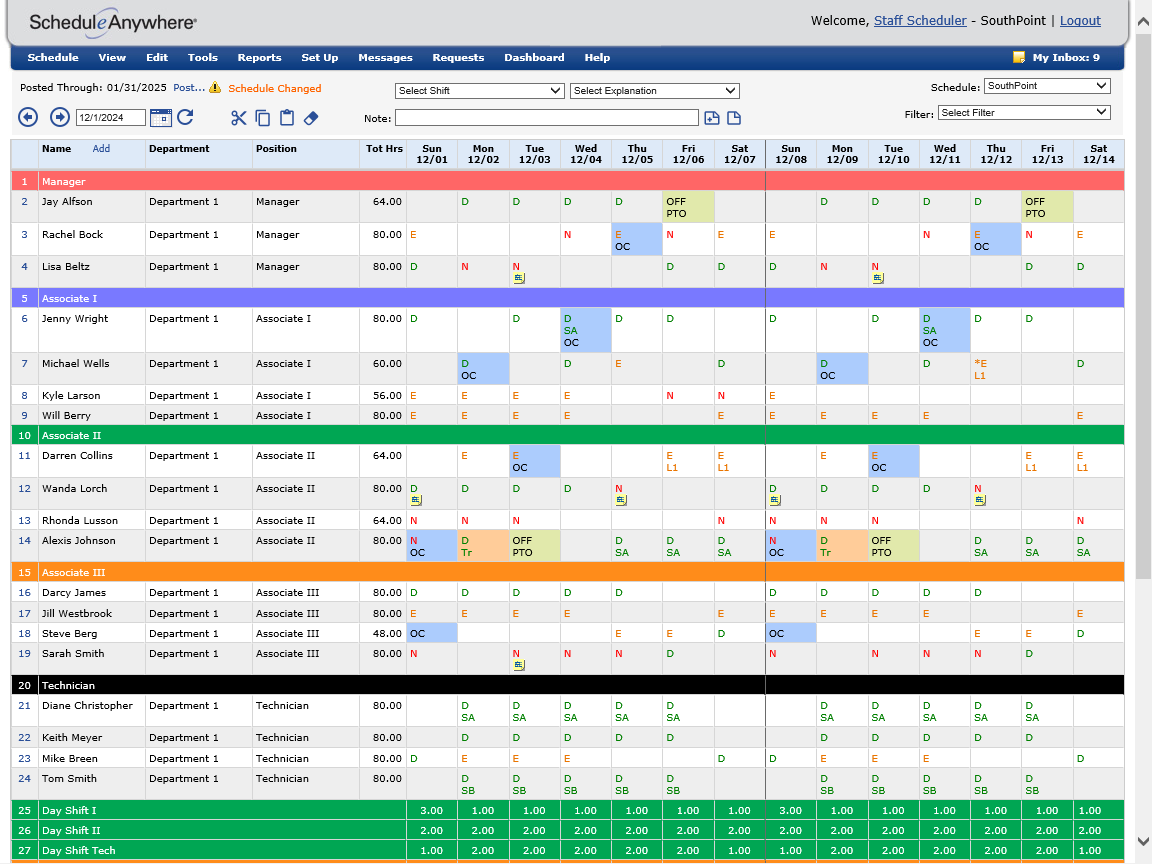Click the refresh schedule icon
This screenshot has width=1152, height=864.
(x=186, y=118)
